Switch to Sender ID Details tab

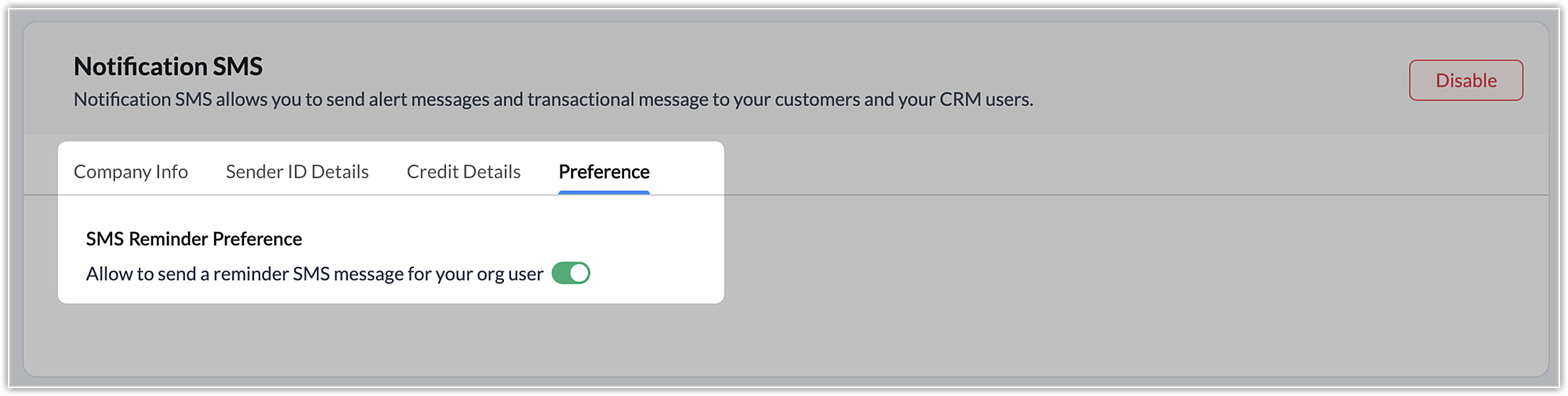[x=297, y=172]
